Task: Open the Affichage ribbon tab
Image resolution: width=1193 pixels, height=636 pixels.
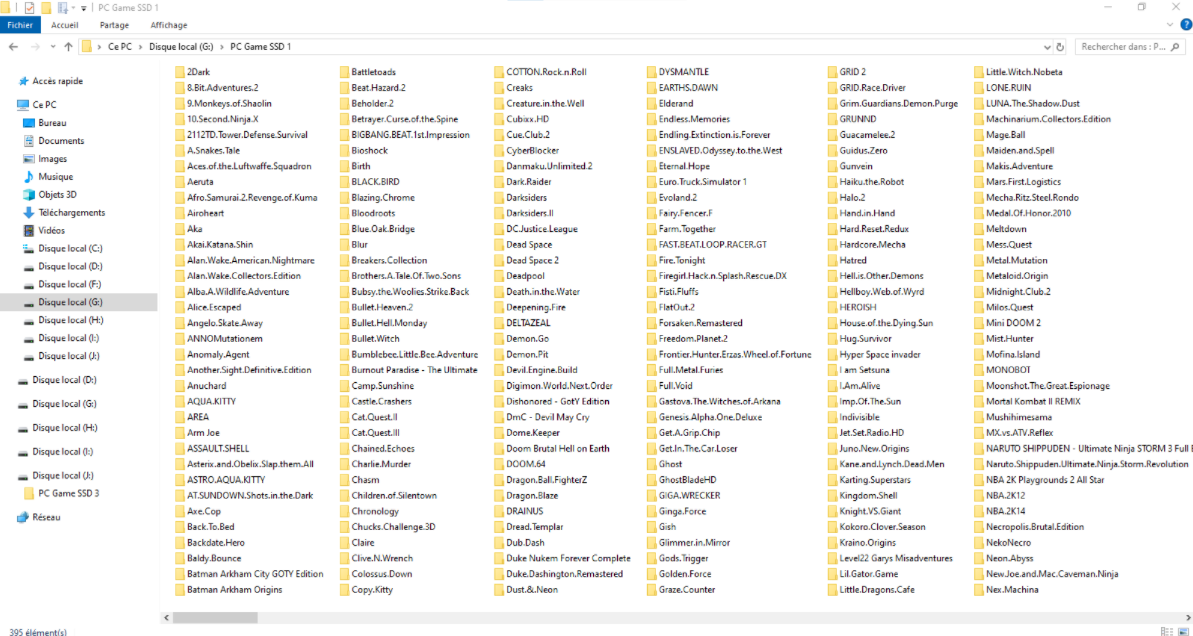Action: pyautogui.click(x=168, y=25)
